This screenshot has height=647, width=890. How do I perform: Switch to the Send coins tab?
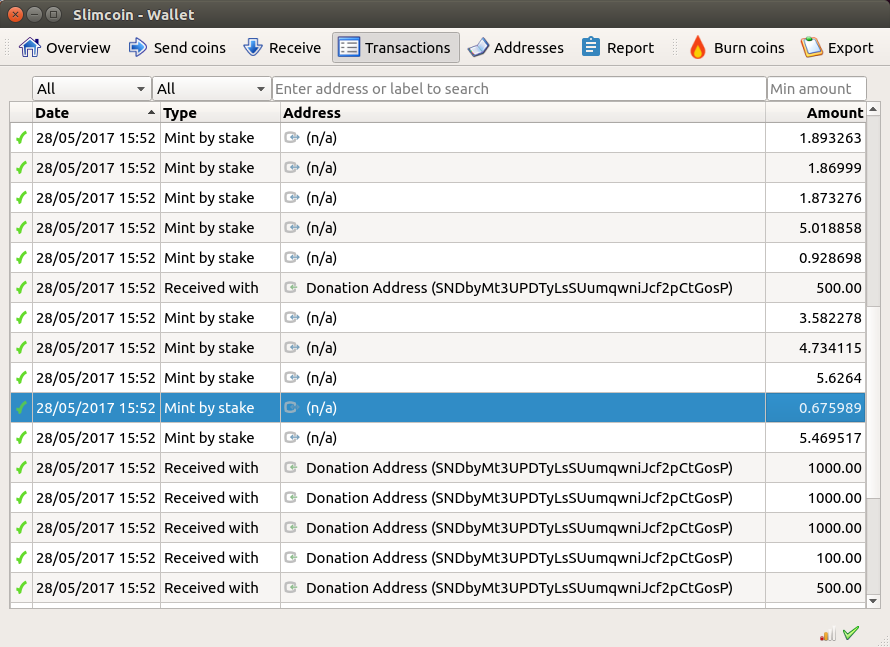pyautogui.click(x=177, y=48)
